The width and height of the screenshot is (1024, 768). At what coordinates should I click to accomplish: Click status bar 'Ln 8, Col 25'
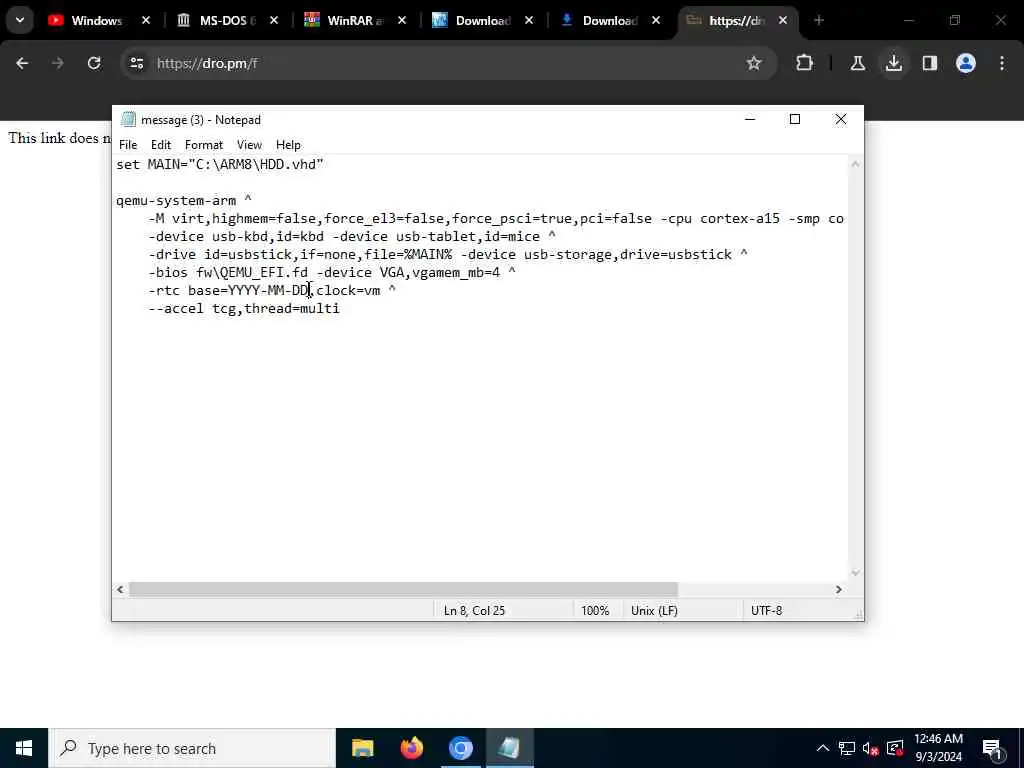[x=475, y=611]
